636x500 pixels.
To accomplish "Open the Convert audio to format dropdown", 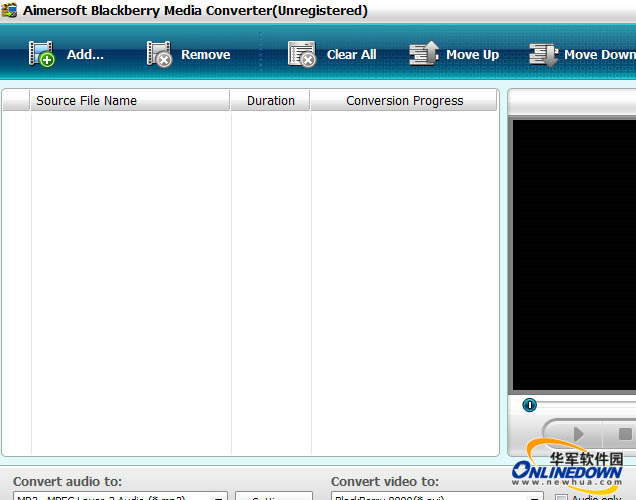I will click(x=120, y=496).
